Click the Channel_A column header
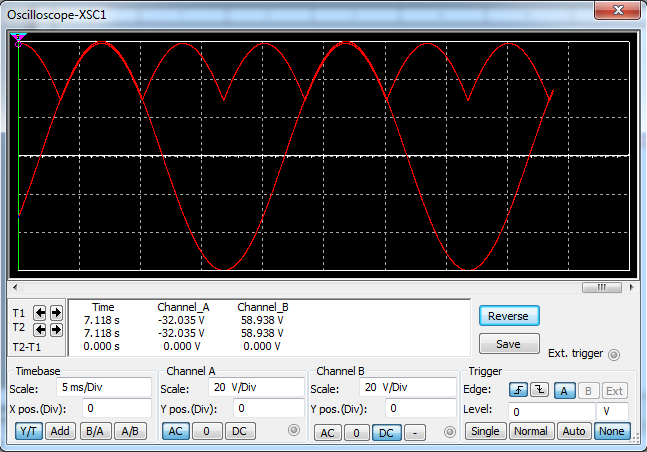The height and width of the screenshot is (452, 647). 183,307
